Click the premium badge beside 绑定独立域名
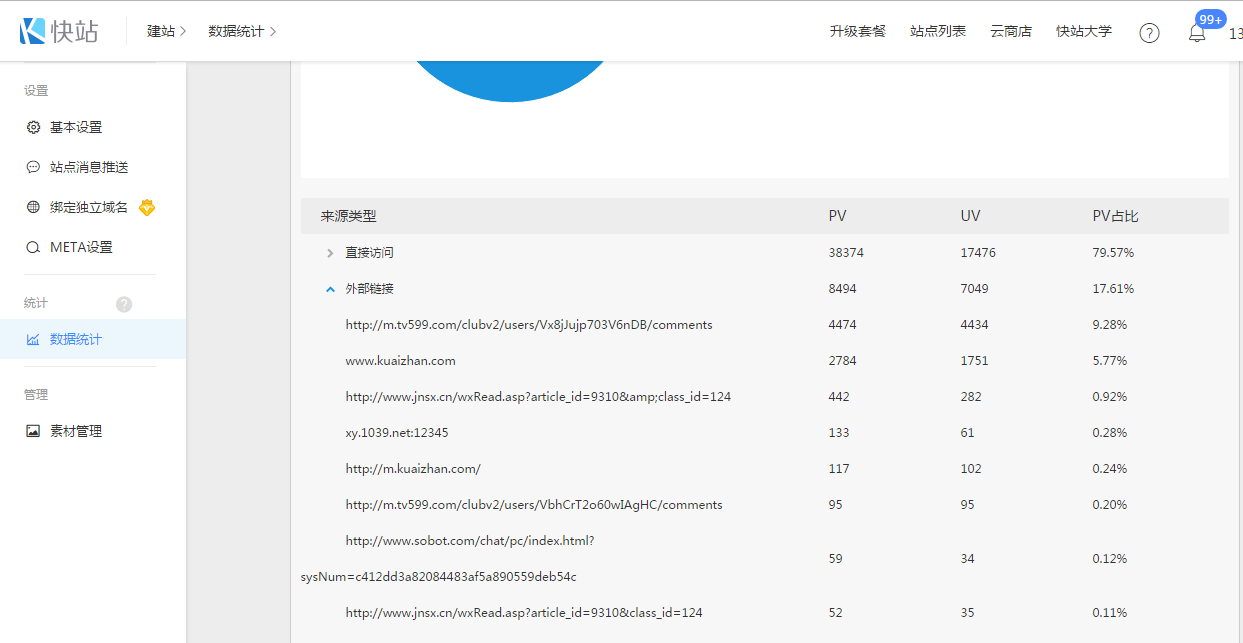Image resolution: width=1243 pixels, height=643 pixels. coord(147,208)
